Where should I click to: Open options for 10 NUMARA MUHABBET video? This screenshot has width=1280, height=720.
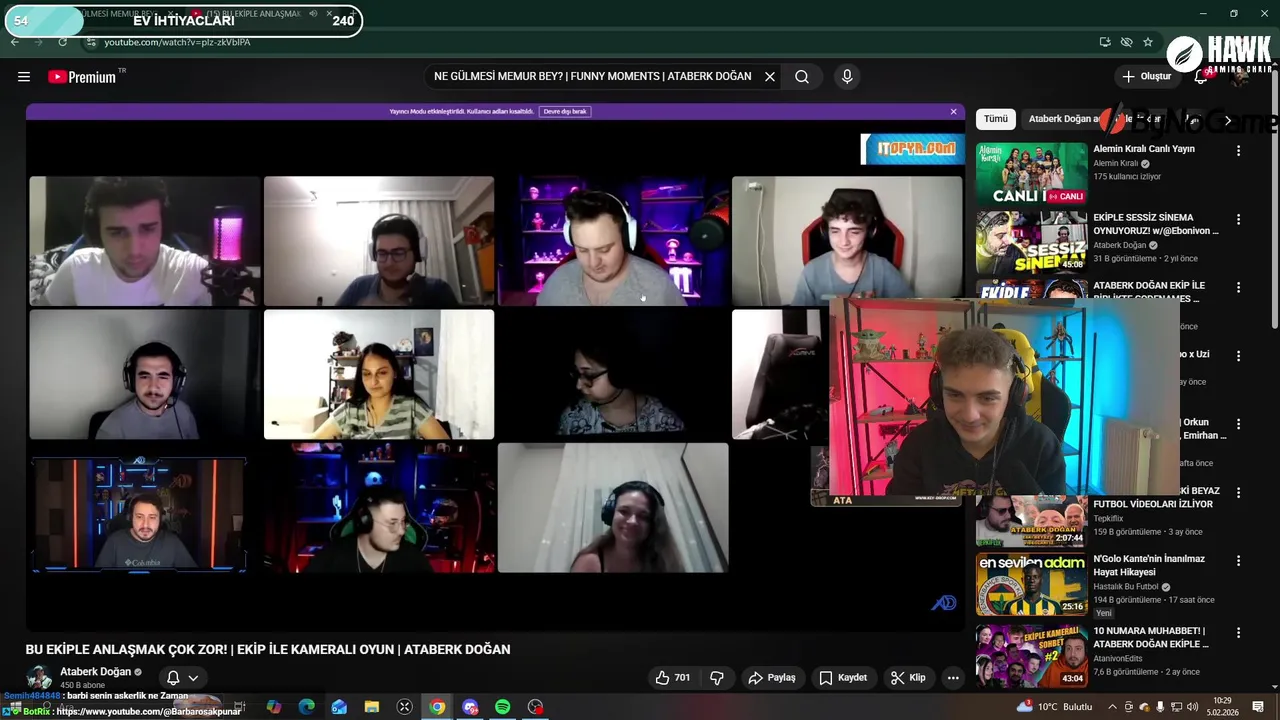(1238, 633)
